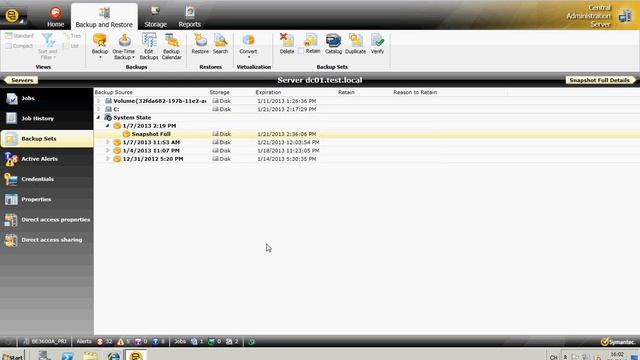This screenshot has height=360, width=640.
Task: Open the Backup Exec application menu button
Action: click(12, 16)
